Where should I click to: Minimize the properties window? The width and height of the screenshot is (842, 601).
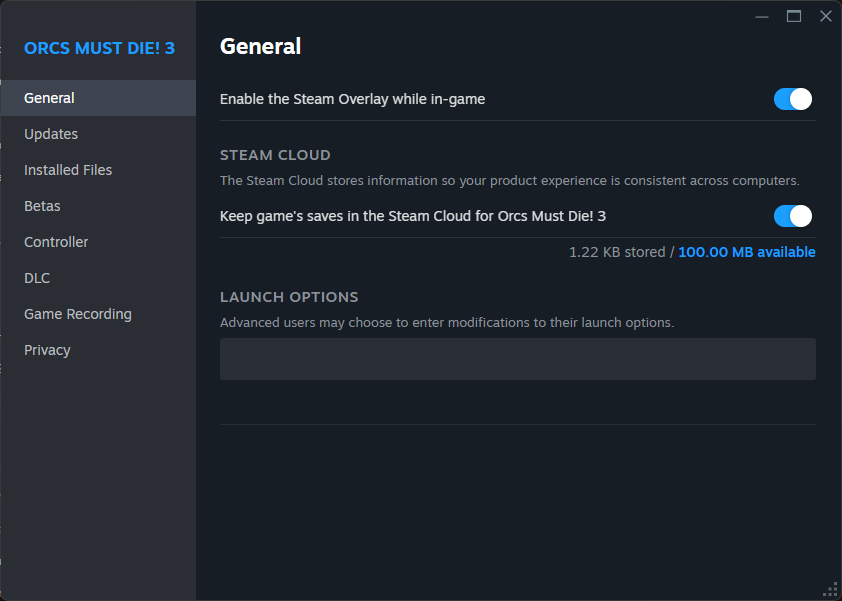(x=761, y=17)
